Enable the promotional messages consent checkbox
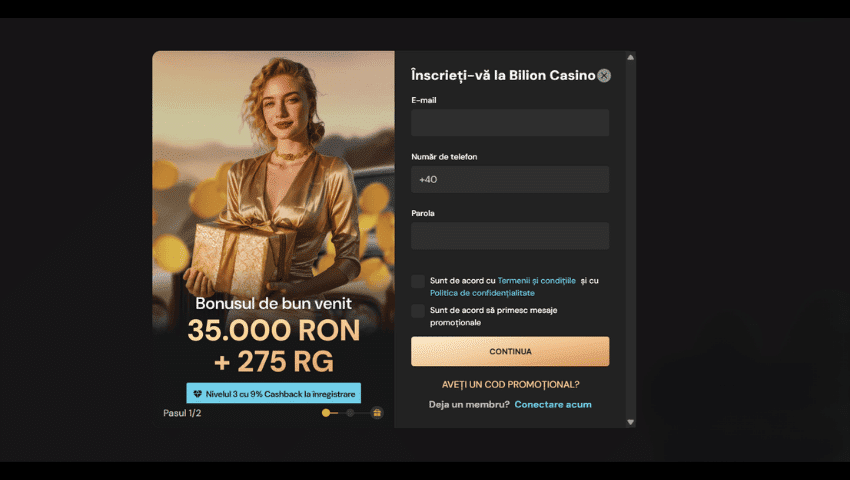 (418, 311)
